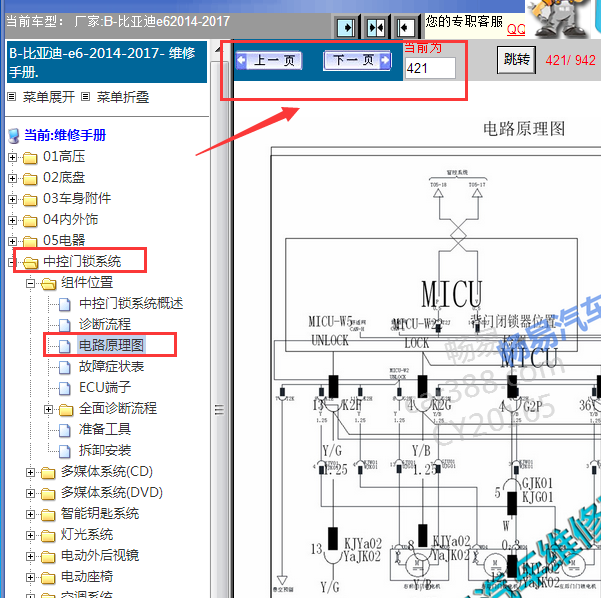
Task: Go to next page with 下一页
Action: pos(357,61)
